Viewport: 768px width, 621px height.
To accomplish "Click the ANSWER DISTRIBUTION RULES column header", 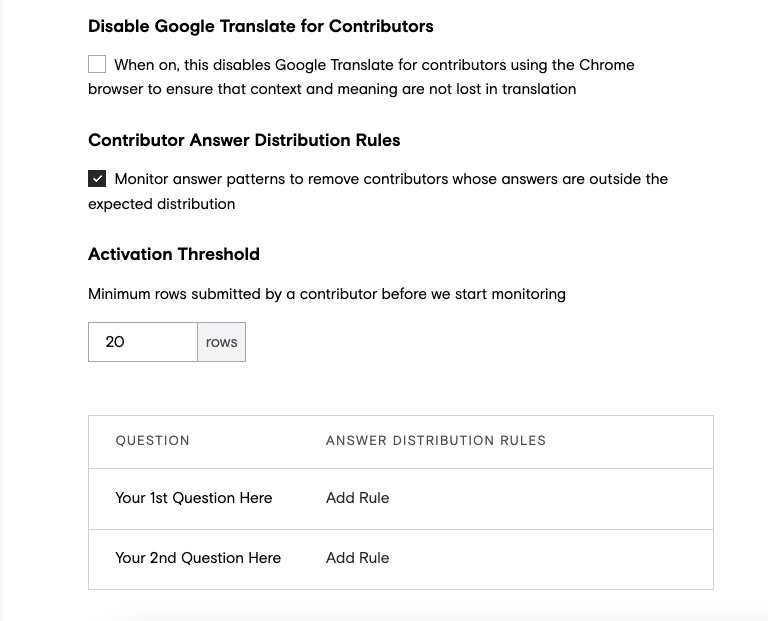I will click(x=436, y=441).
